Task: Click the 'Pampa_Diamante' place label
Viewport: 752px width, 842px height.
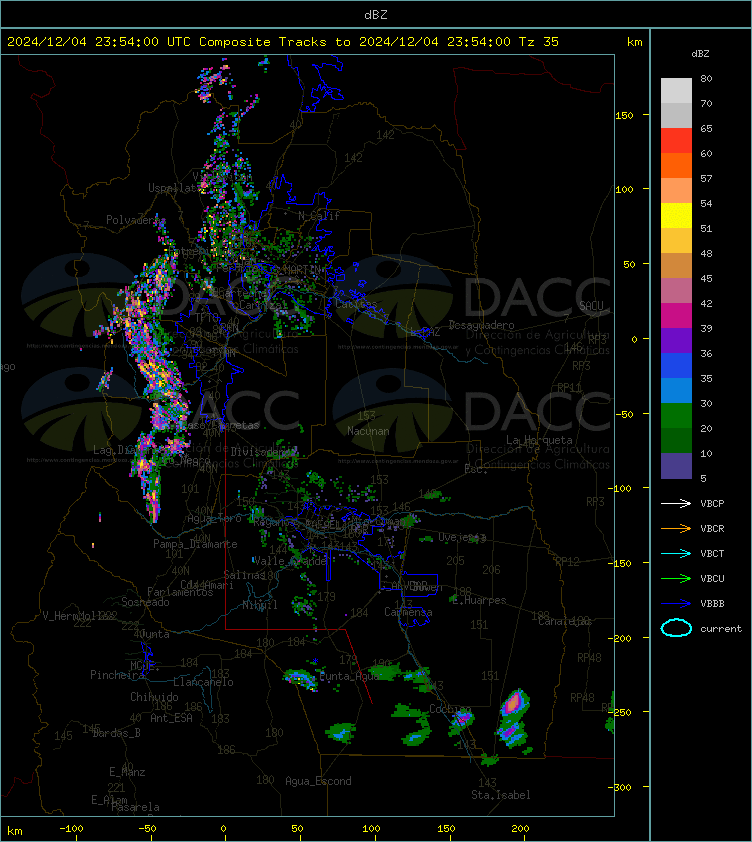Action: (x=196, y=544)
